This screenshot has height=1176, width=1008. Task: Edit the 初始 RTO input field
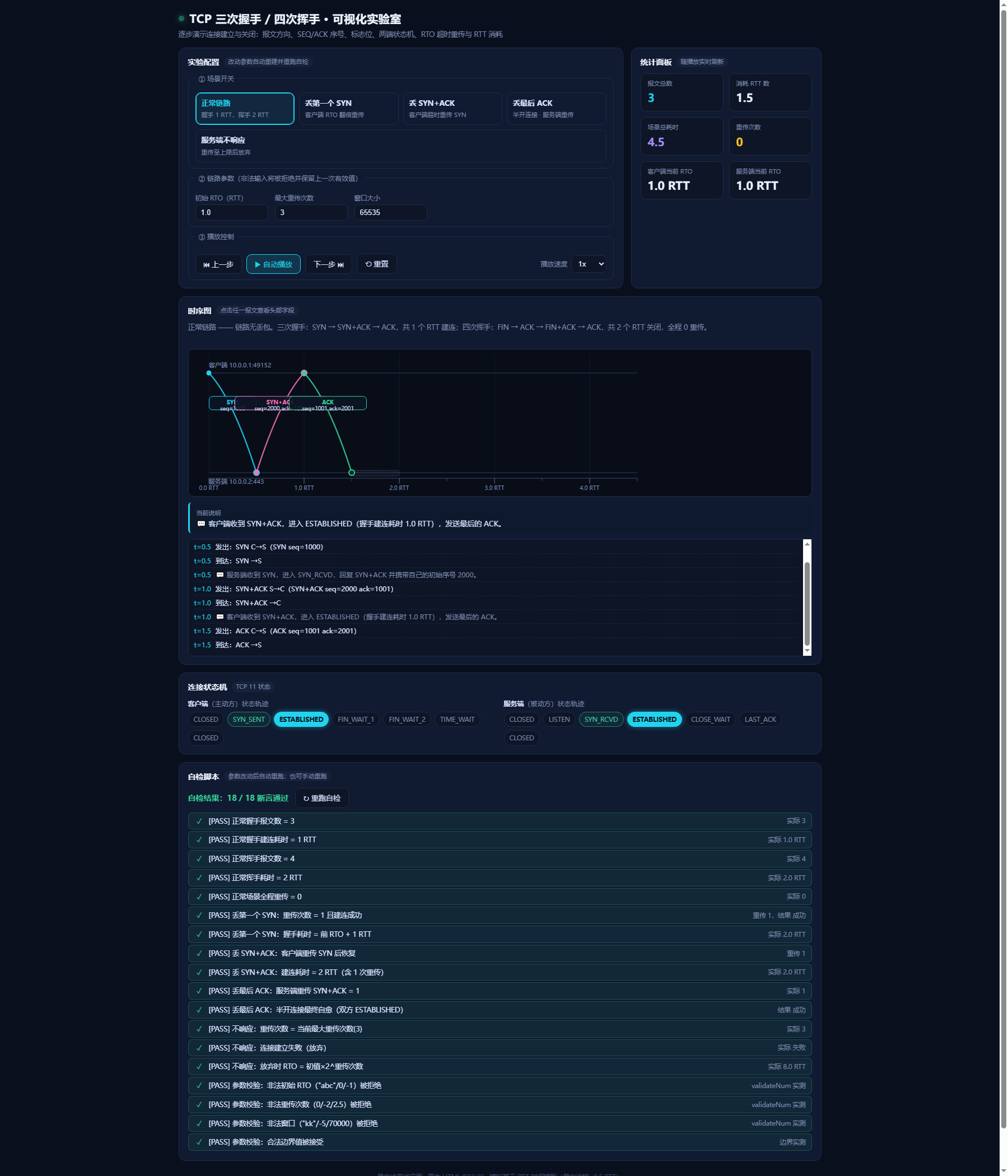(x=232, y=212)
